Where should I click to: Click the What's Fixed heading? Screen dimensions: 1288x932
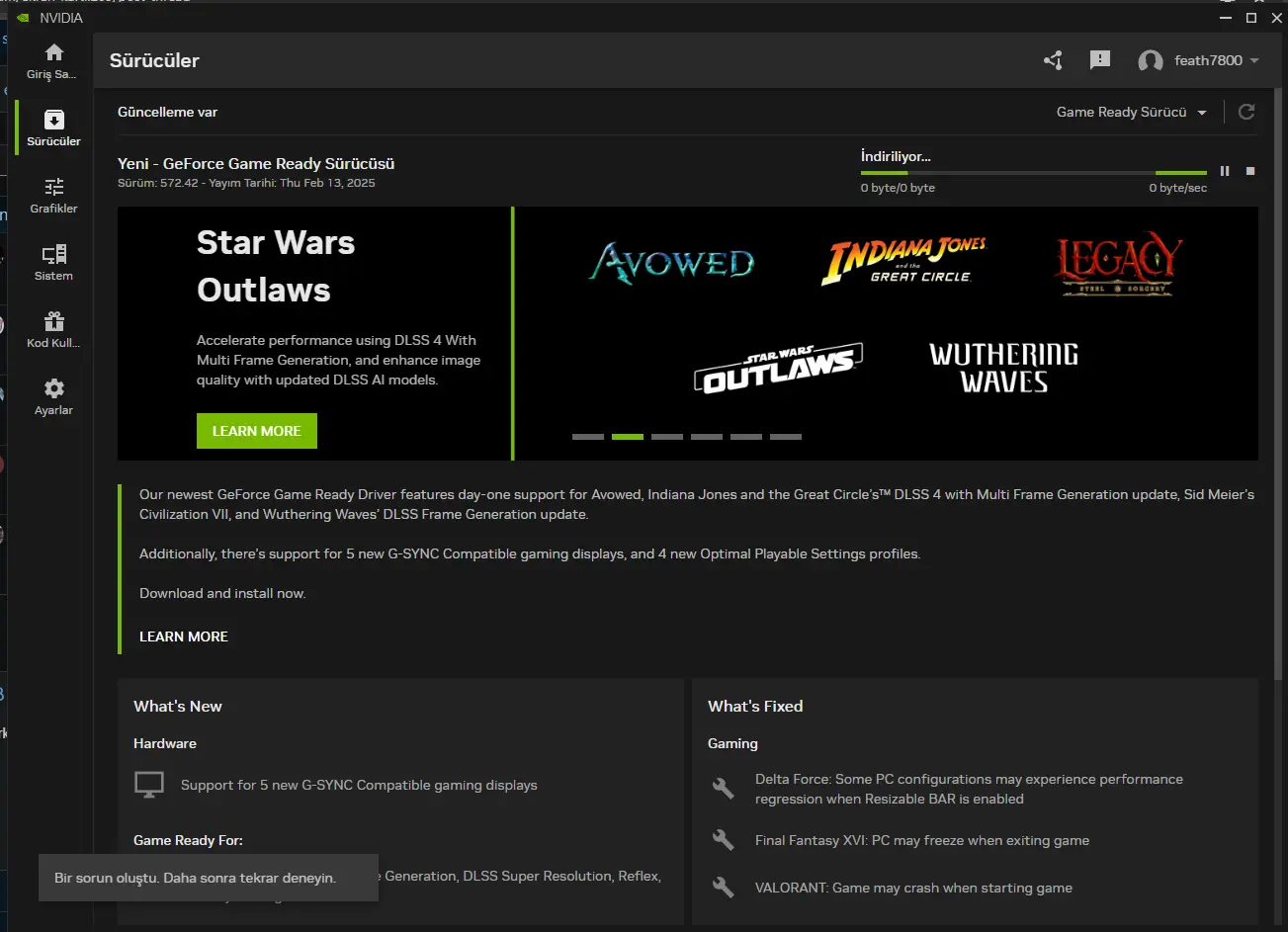(x=755, y=706)
